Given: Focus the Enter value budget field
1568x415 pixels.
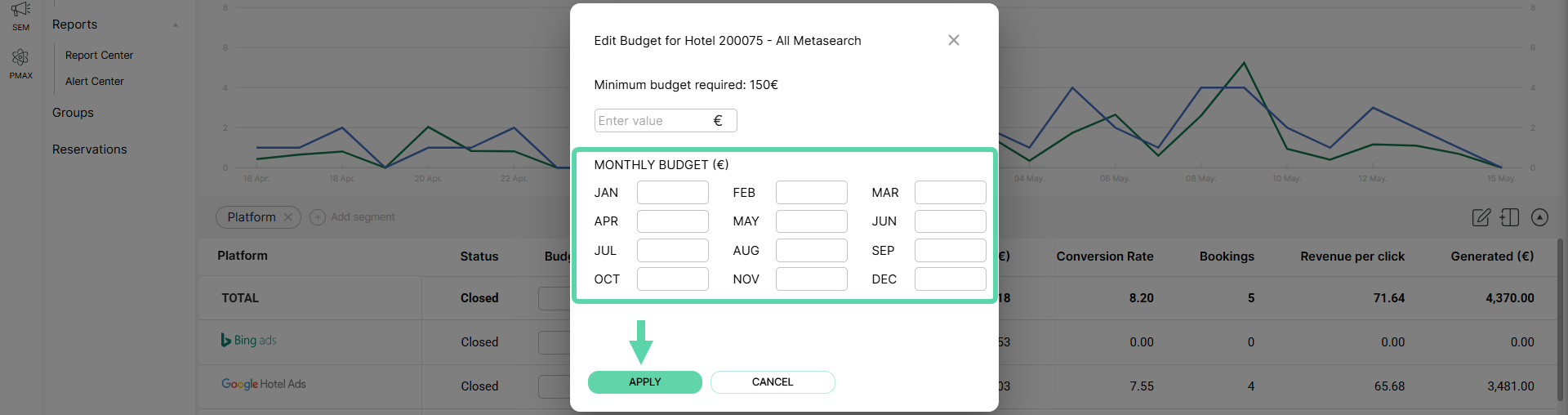Looking at the screenshot, I should tap(666, 121).
